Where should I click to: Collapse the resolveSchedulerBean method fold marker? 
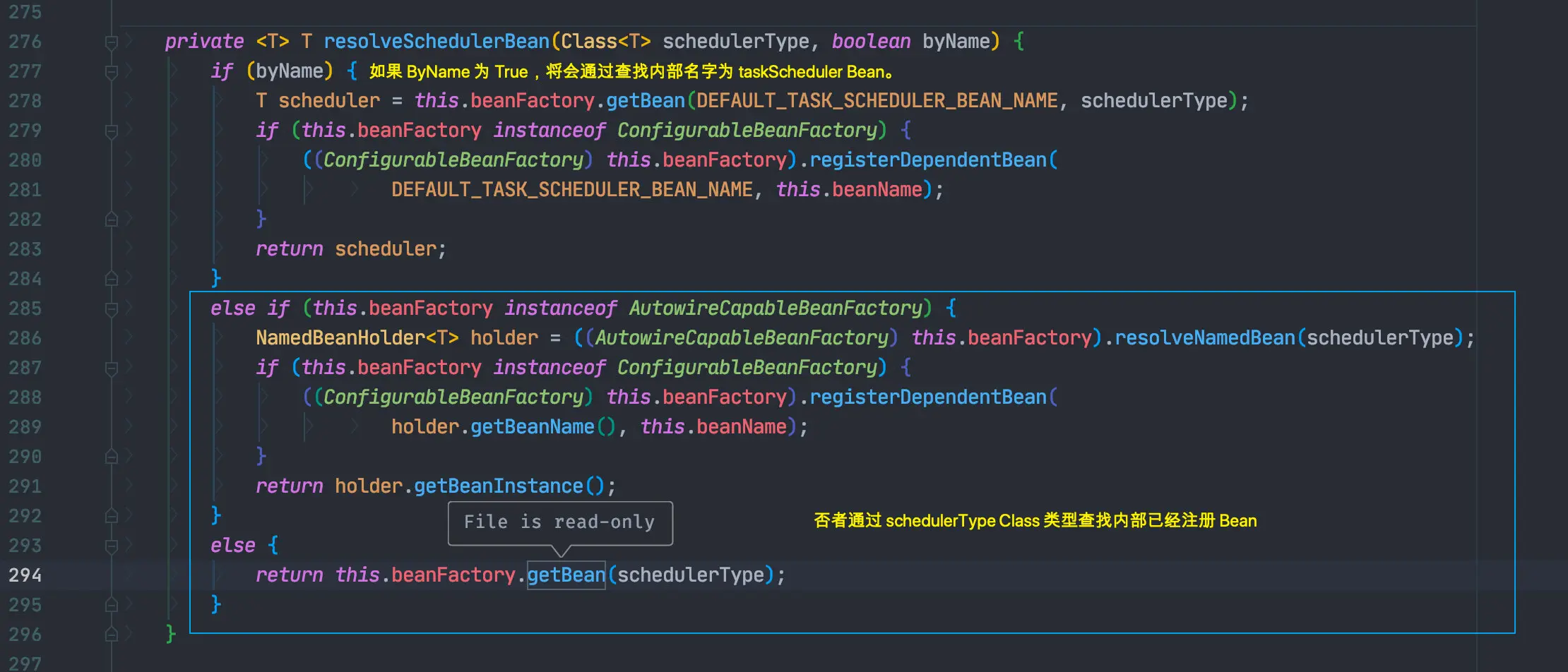(x=111, y=42)
